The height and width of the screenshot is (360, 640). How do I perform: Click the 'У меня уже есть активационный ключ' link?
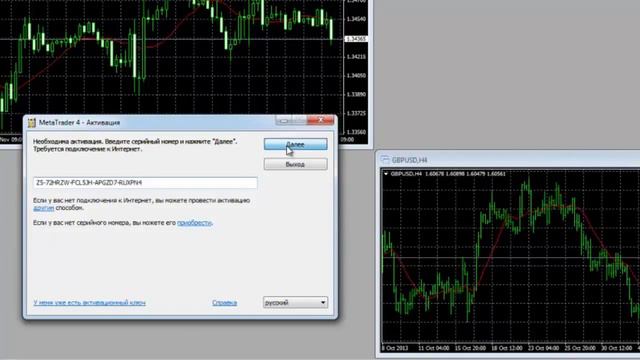(89, 302)
